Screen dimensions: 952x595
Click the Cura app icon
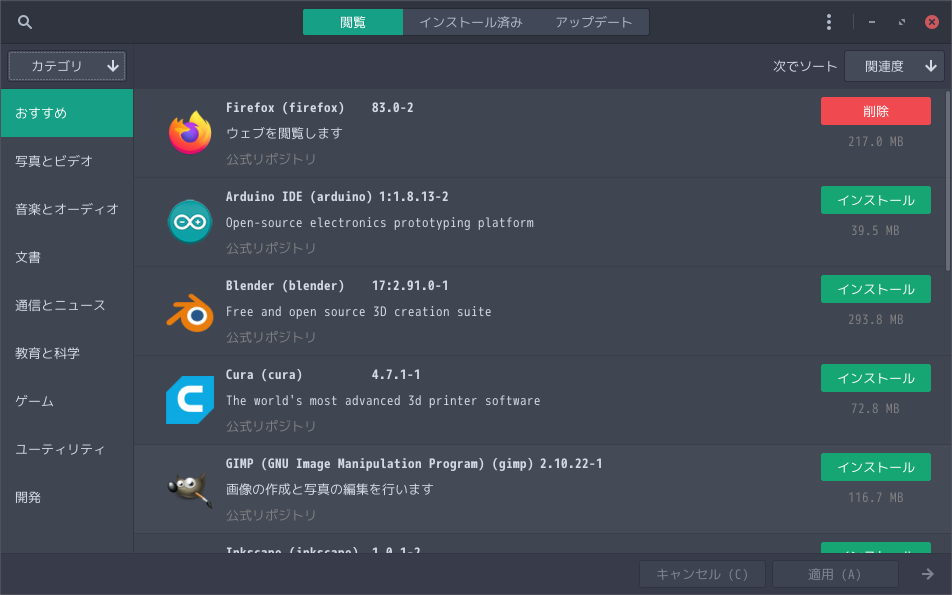tap(190, 400)
